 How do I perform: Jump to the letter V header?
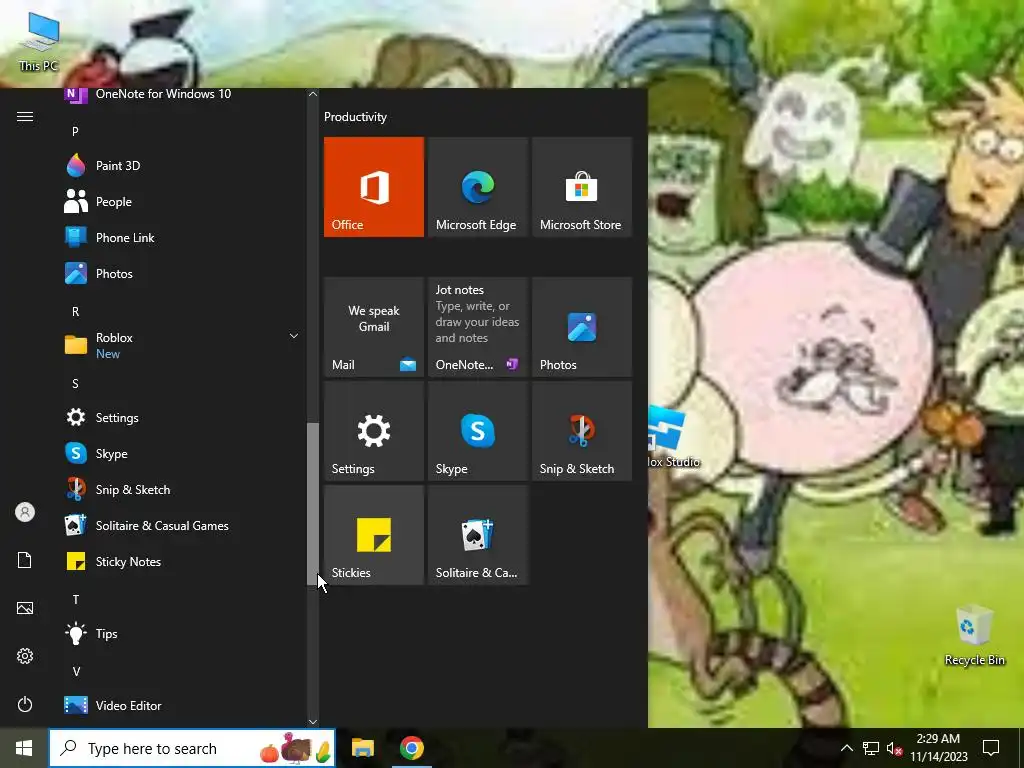pos(76,671)
